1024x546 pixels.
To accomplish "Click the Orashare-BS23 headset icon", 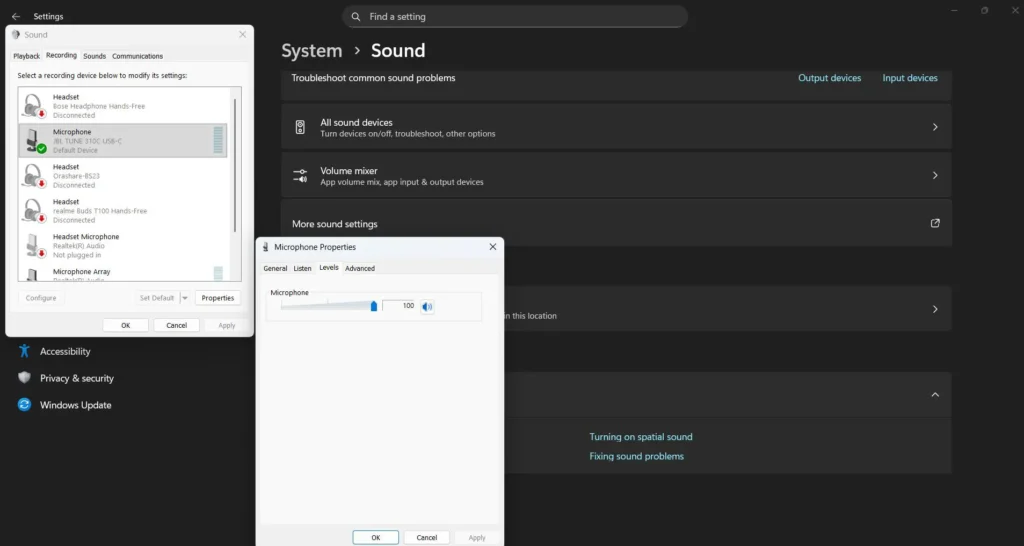I will pyautogui.click(x=33, y=176).
